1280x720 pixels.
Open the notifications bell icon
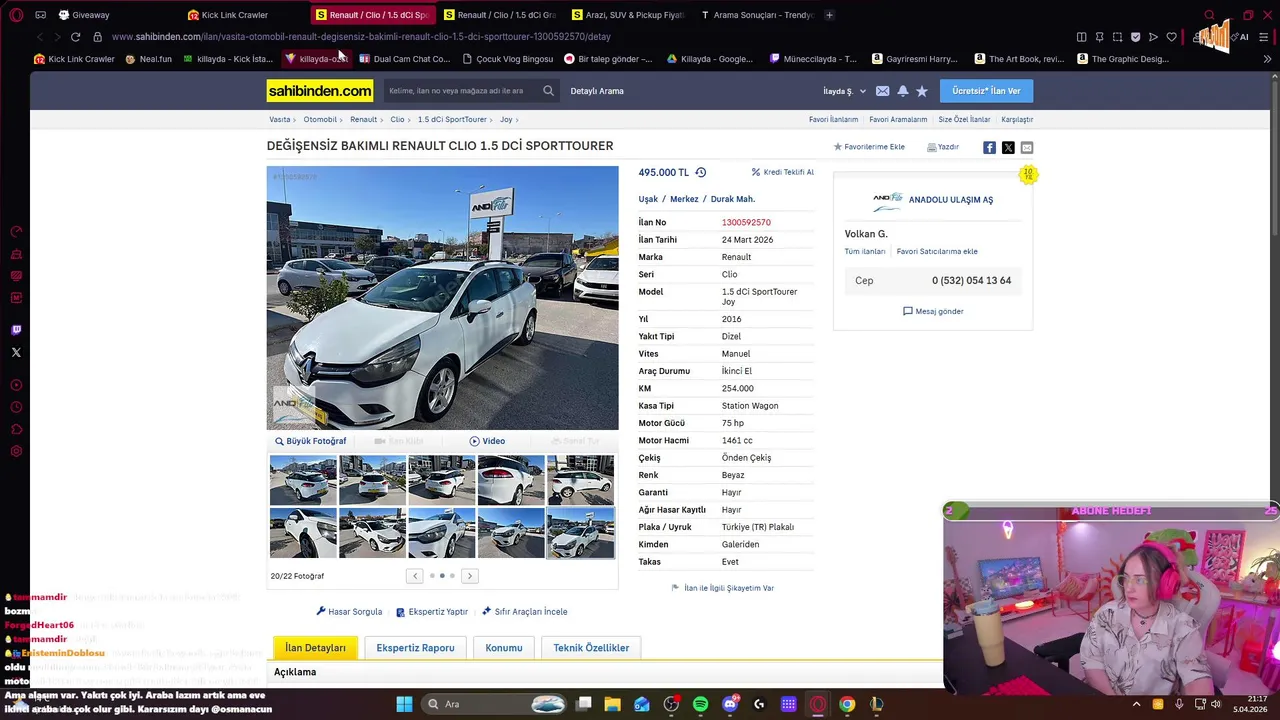click(902, 91)
